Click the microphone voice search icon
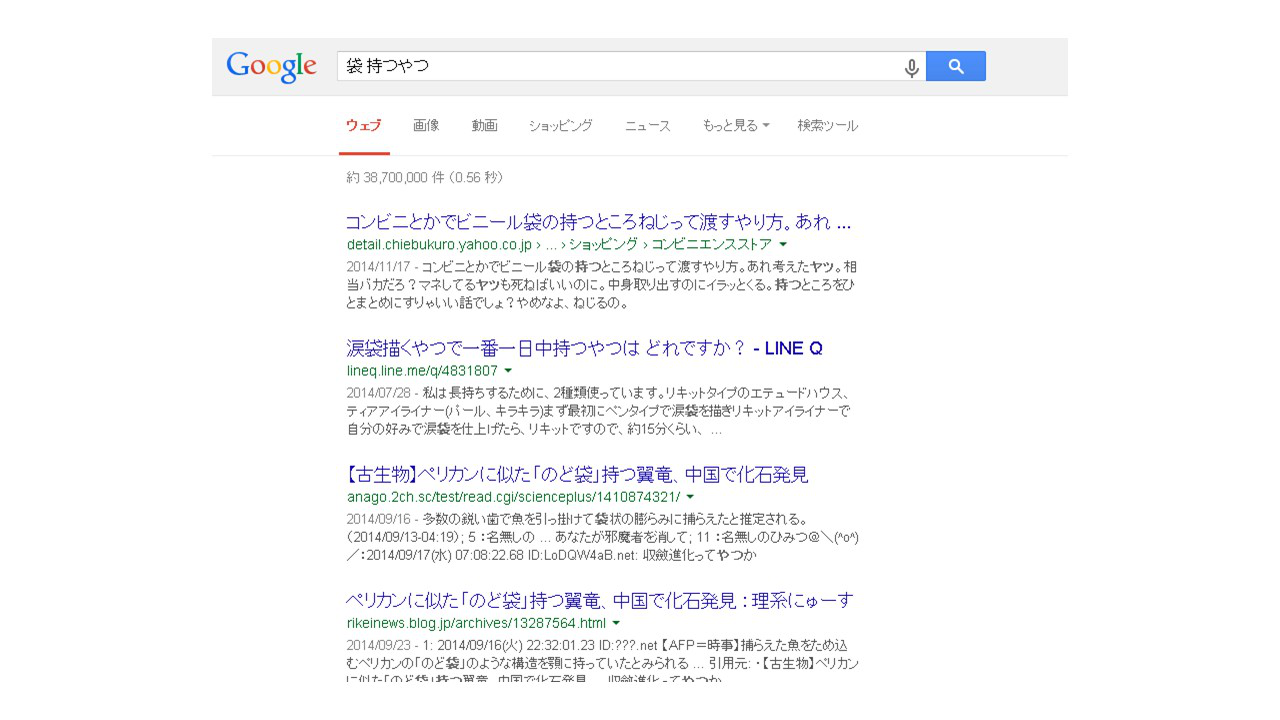Viewport: 1280px width, 720px height. (x=911, y=68)
